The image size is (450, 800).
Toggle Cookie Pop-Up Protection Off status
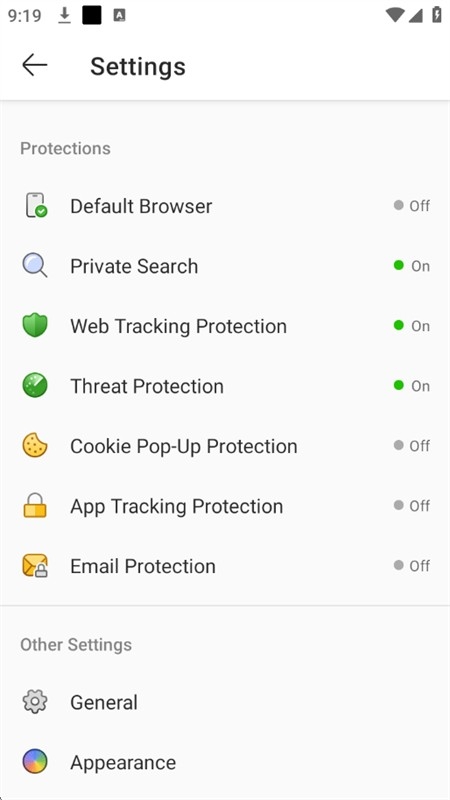(412, 445)
